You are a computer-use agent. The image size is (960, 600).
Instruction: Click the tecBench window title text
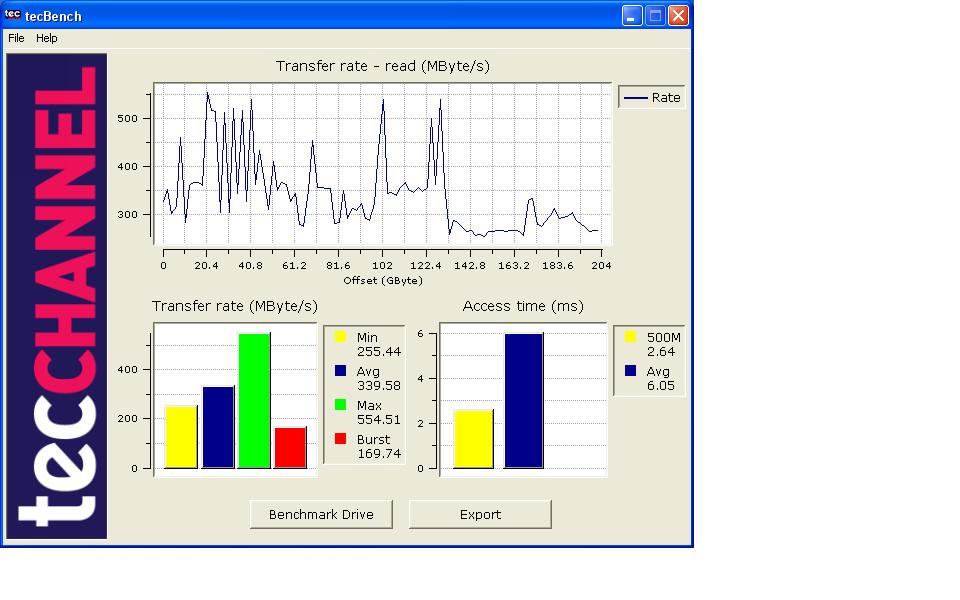[53, 16]
